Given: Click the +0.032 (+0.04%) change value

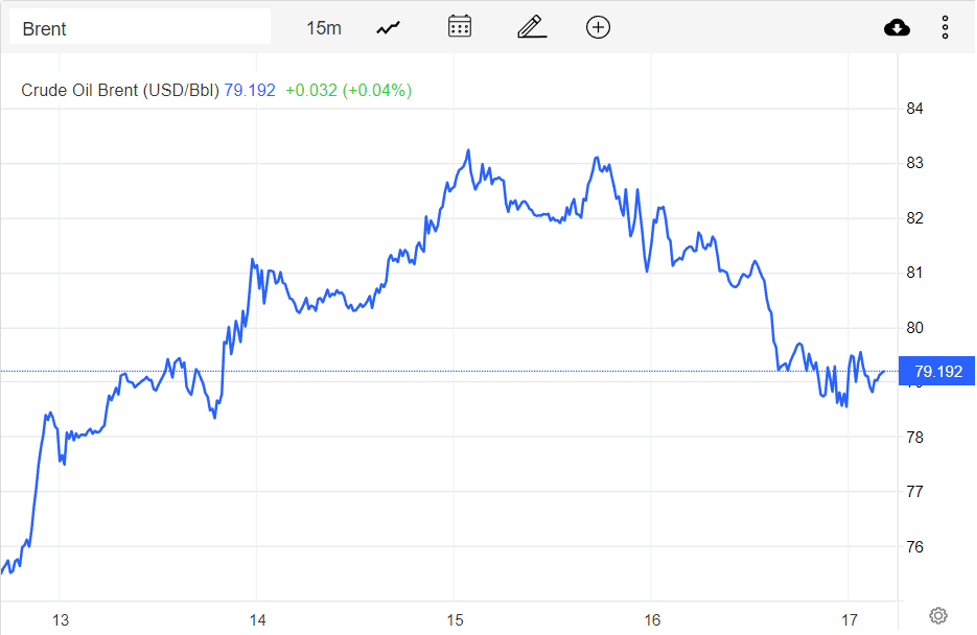Looking at the screenshot, I should click(348, 90).
